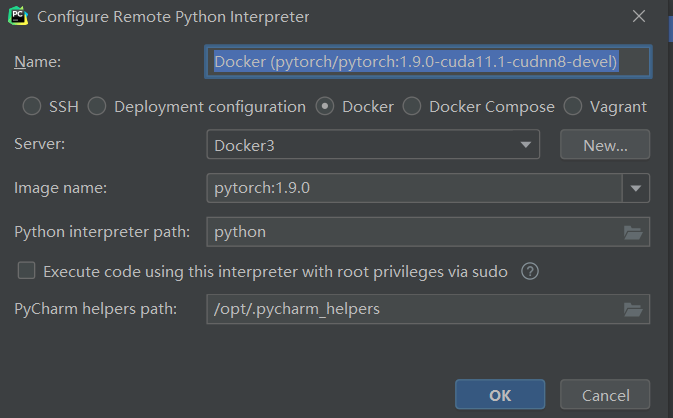Viewport: 673px width, 418px height.
Task: Select the Docker radio option
Action: point(324,106)
